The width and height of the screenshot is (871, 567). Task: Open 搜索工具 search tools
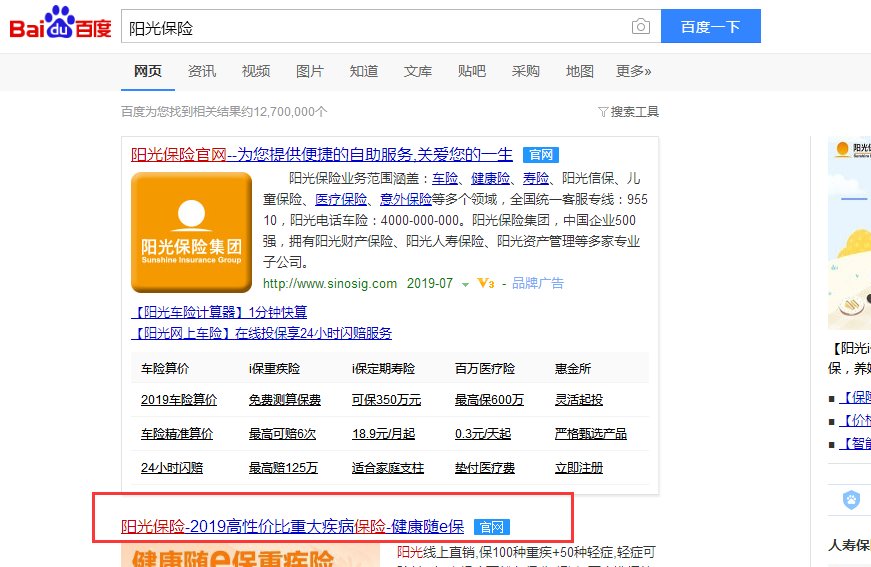pyautogui.click(x=634, y=112)
